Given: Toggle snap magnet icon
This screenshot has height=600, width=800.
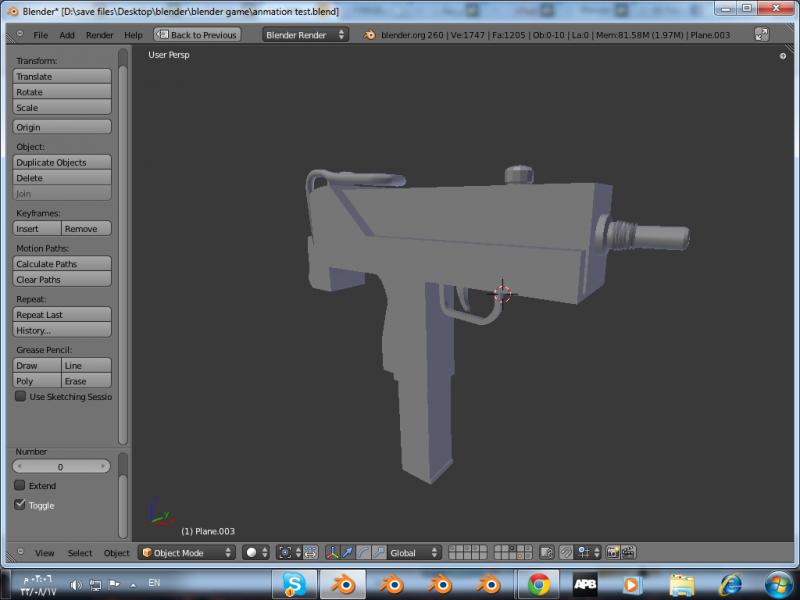Looking at the screenshot, I should pos(566,553).
